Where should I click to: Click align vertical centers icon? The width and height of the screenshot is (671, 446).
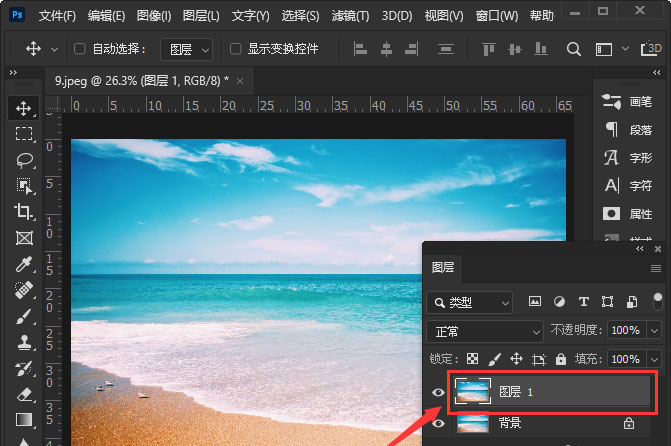point(514,49)
